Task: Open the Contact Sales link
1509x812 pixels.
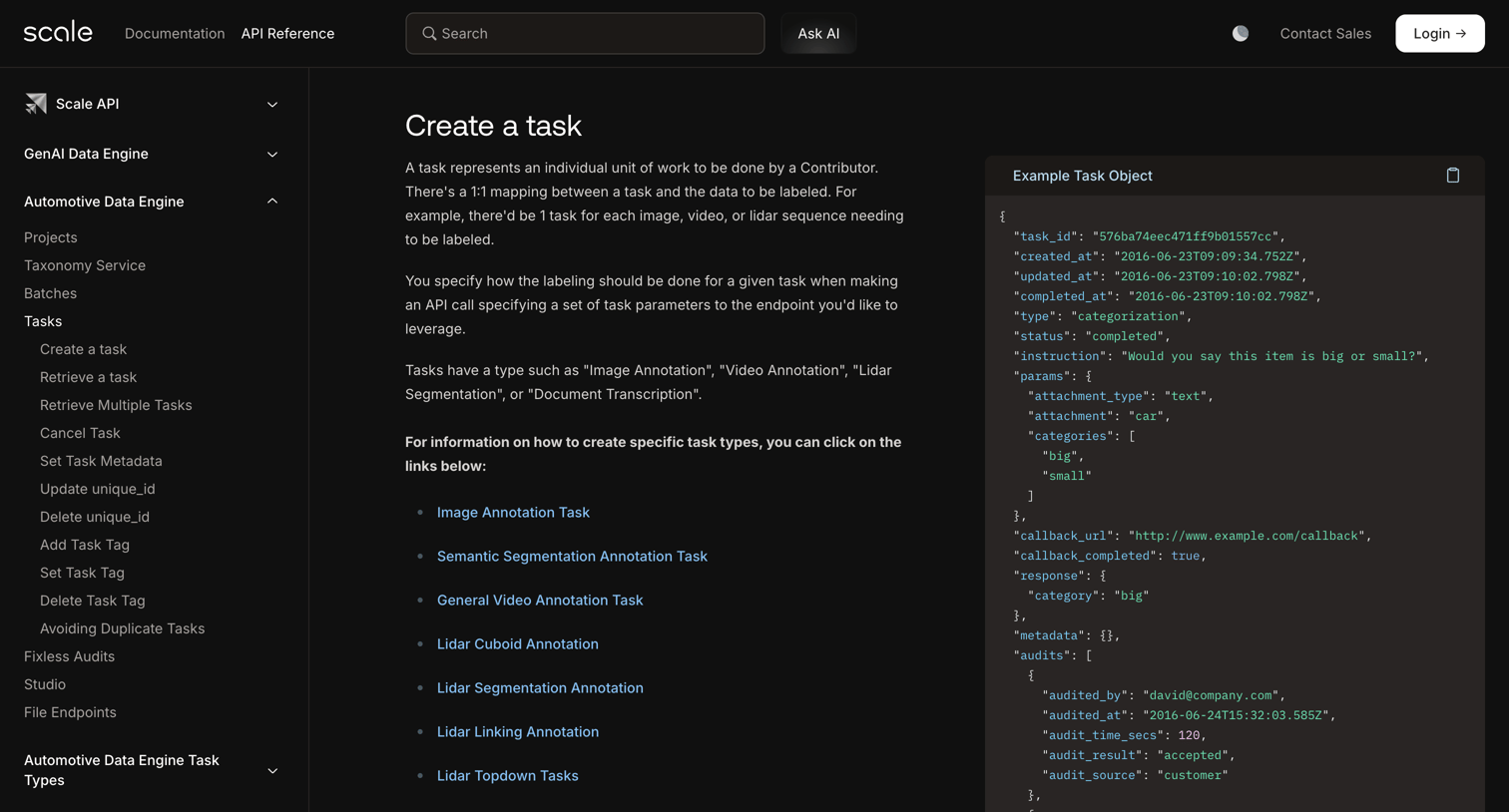Action: [1325, 34]
